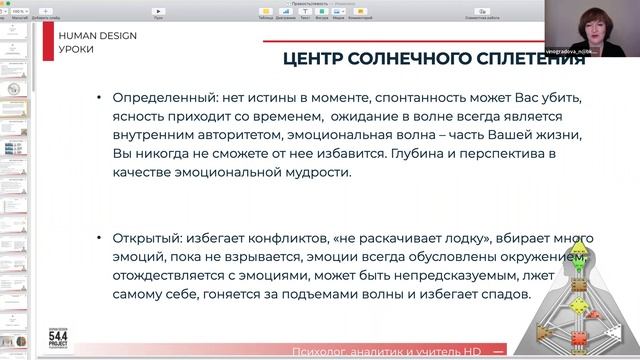Select the first slide thumbnail in navigator

click(x=13, y=31)
